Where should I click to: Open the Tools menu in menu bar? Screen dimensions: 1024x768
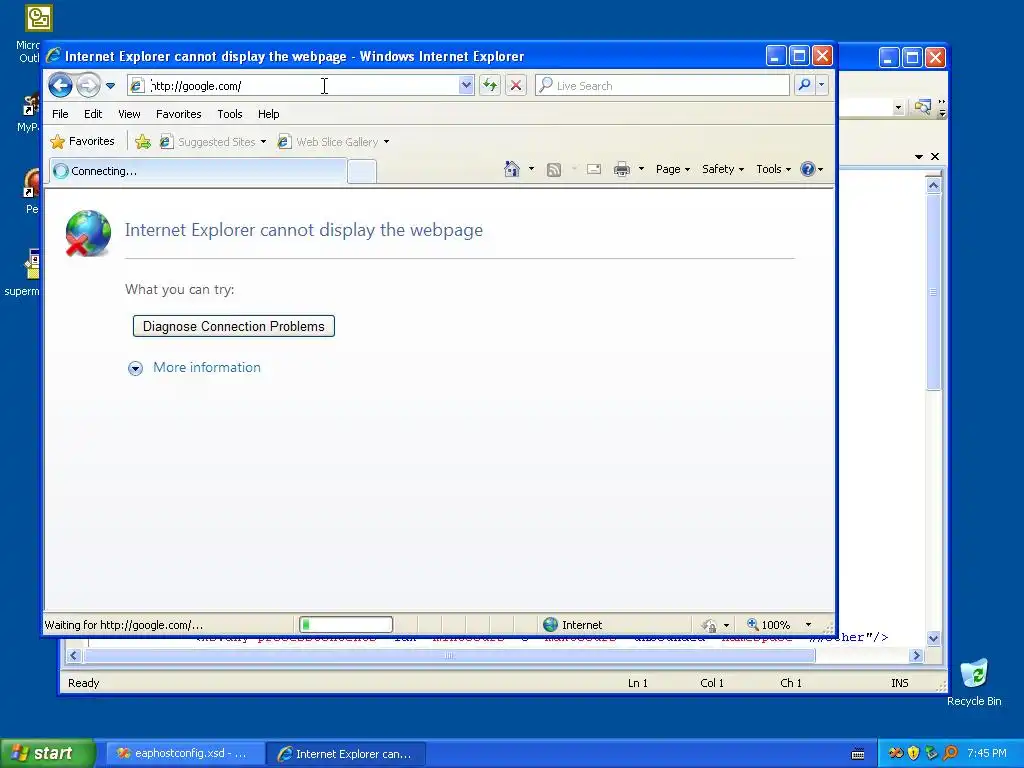tap(230, 114)
